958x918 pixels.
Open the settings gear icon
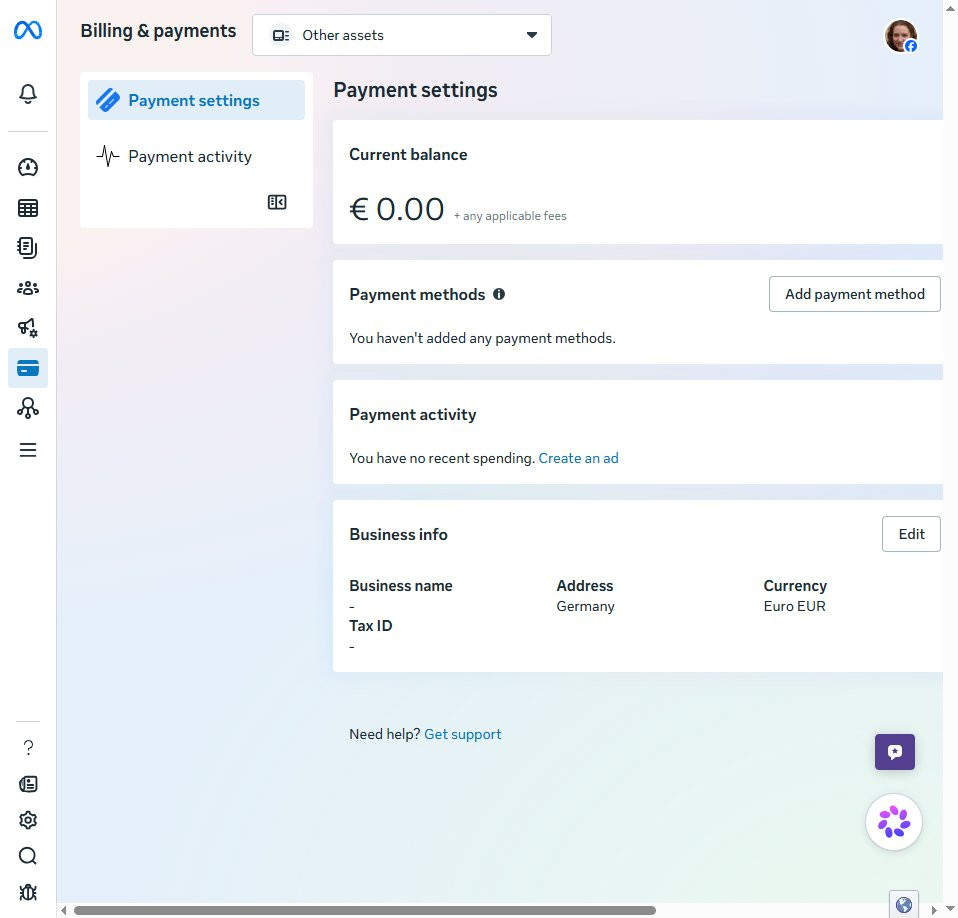tap(28, 820)
